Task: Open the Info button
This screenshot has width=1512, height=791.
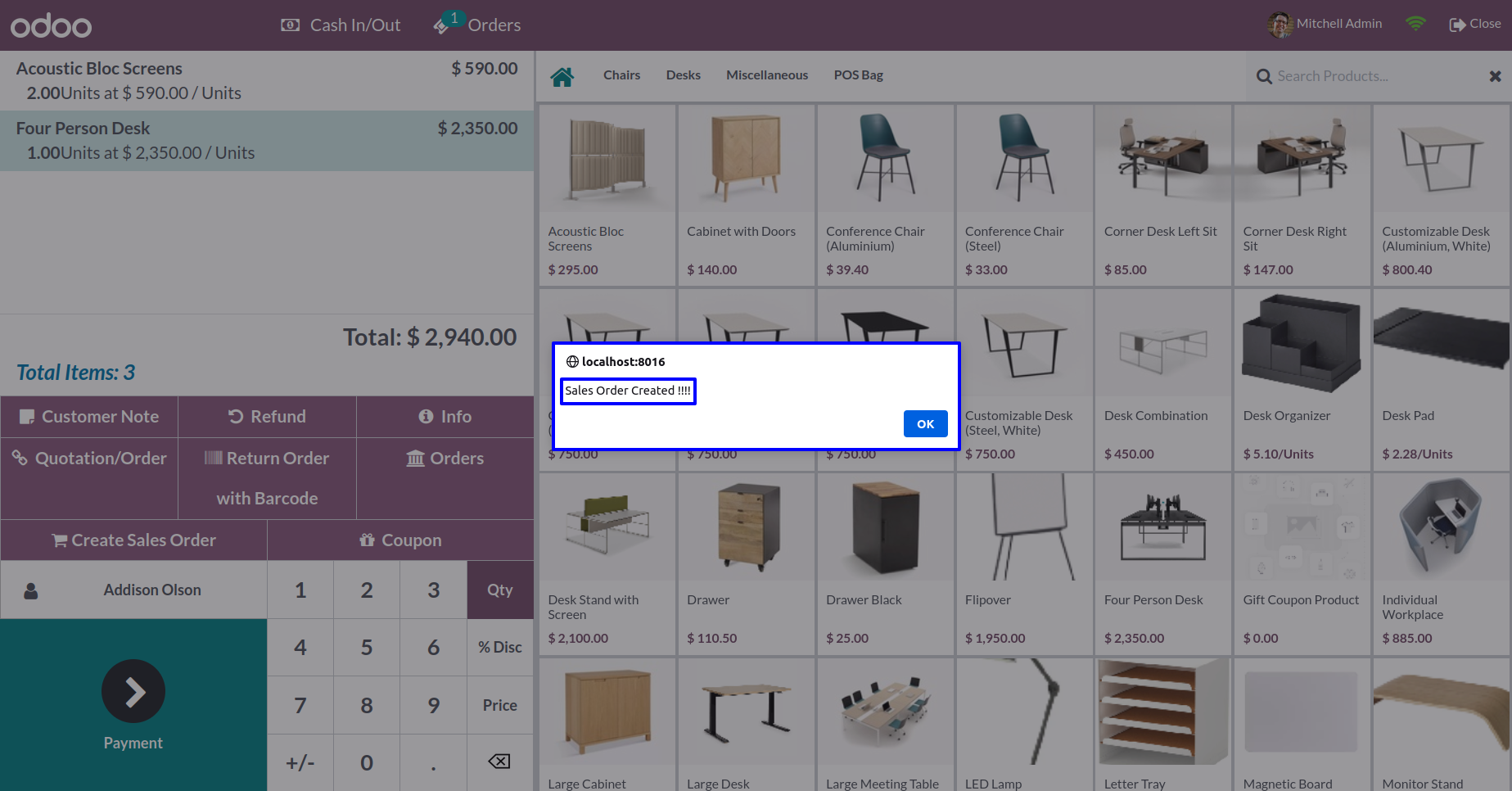Action: 445,417
